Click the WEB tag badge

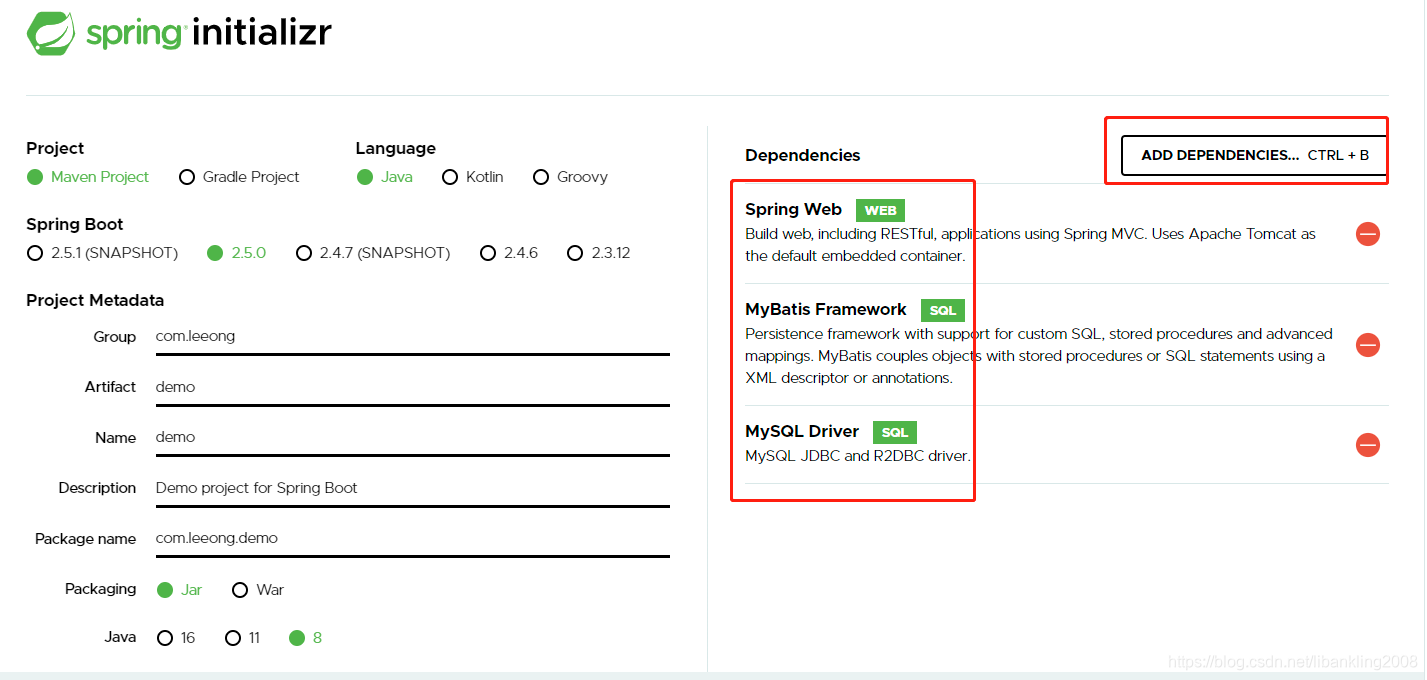(x=880, y=210)
